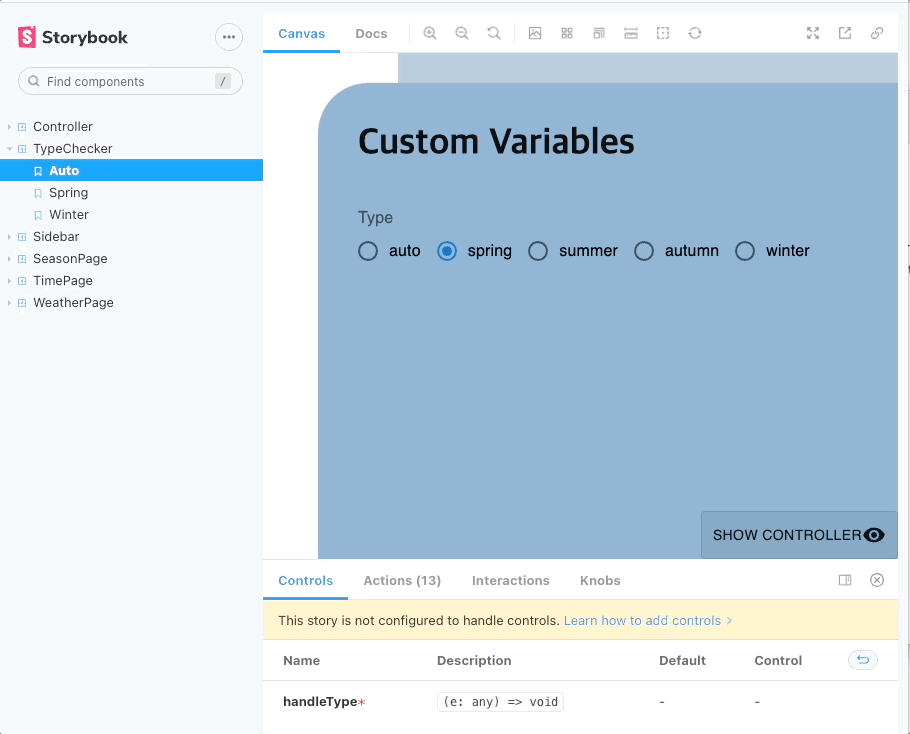Image resolution: width=910 pixels, height=734 pixels.
Task: Expand the Controller tree node
Action: (x=9, y=126)
